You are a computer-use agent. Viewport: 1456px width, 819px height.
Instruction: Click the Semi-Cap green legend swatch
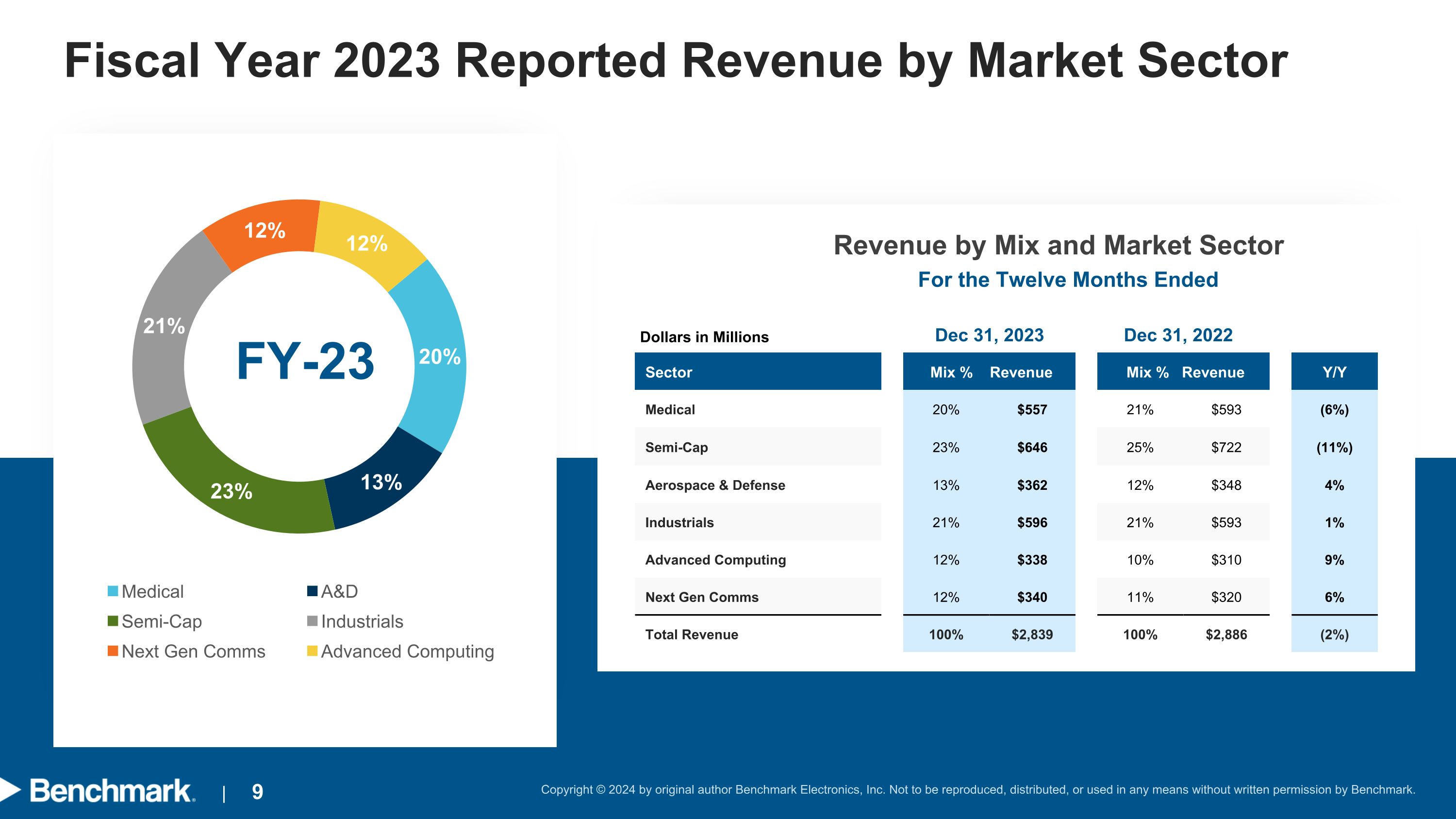tap(113, 621)
